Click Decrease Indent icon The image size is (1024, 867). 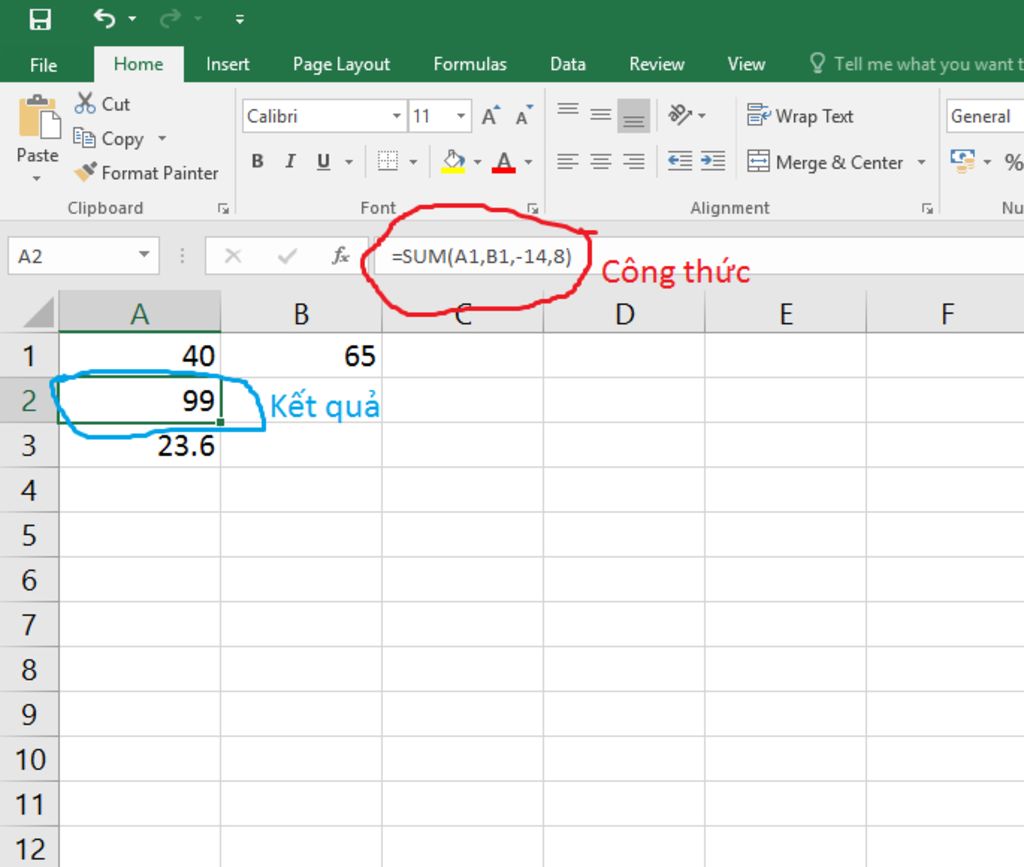pyautogui.click(x=680, y=161)
